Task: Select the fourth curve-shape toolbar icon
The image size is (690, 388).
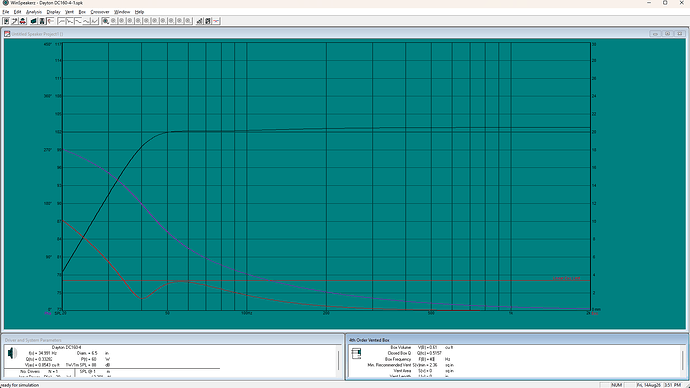Action: [86, 21]
